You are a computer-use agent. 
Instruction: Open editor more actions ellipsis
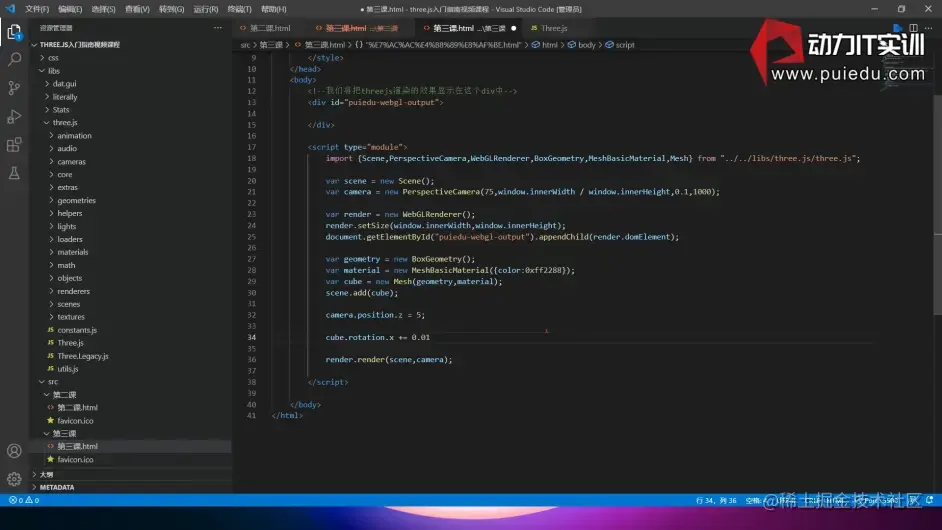click(929, 28)
